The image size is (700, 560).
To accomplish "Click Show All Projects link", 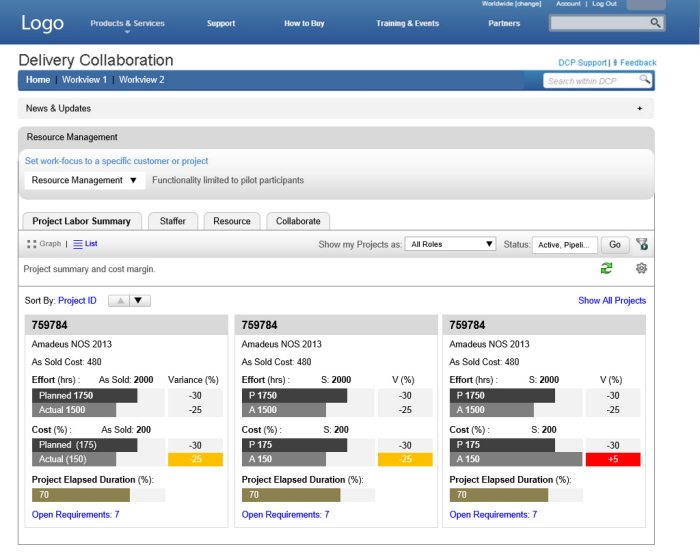I will (612, 301).
